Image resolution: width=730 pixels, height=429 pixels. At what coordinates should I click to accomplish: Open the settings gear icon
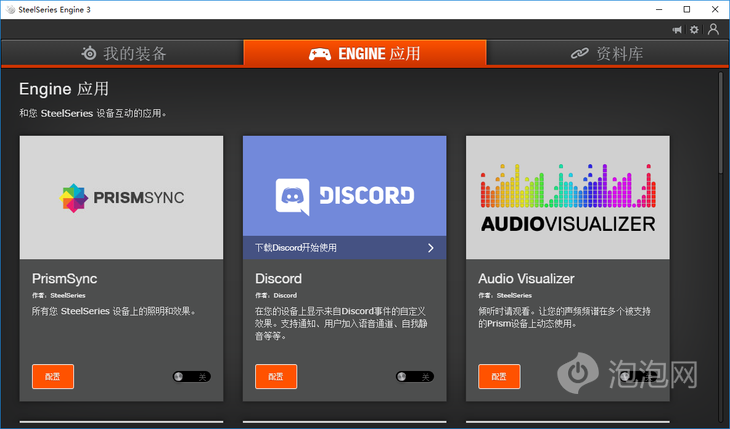coord(694,30)
